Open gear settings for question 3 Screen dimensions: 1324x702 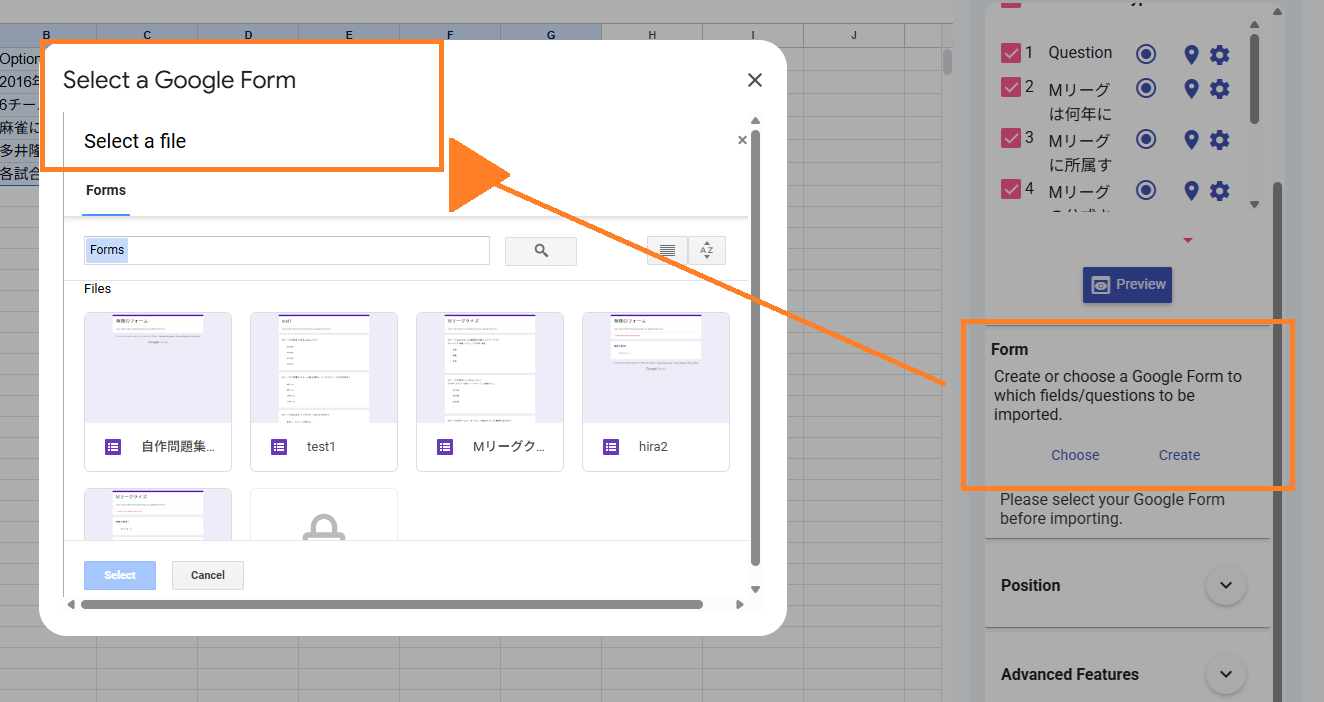(1220, 139)
